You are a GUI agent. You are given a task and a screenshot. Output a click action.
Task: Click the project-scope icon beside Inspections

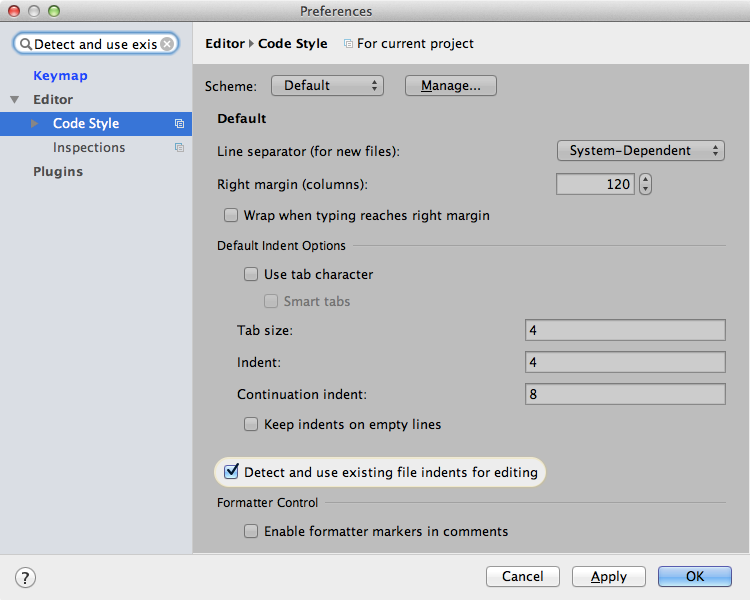[x=179, y=148]
